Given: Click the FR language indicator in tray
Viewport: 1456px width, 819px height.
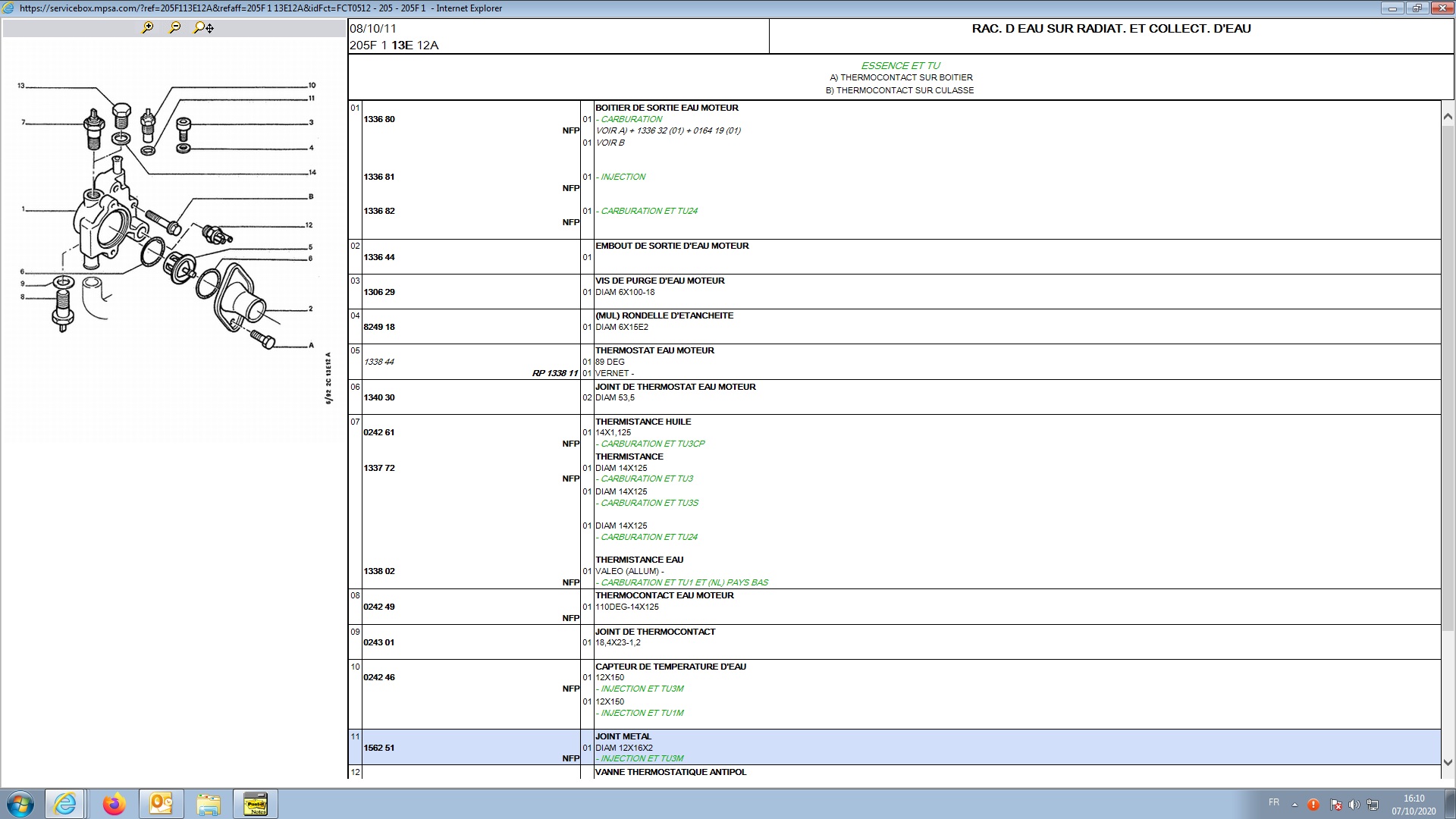Looking at the screenshot, I should coord(1274,802).
